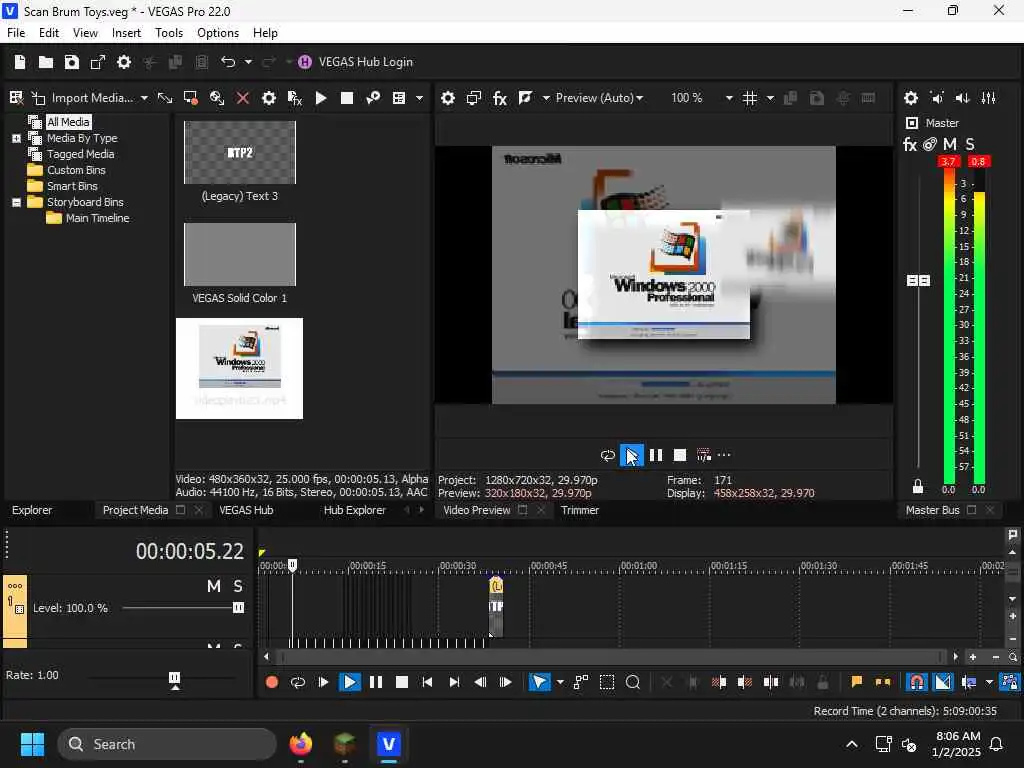The height and width of the screenshot is (768, 1024).
Task: Click the Master volume fader handle
Action: pos(918,280)
